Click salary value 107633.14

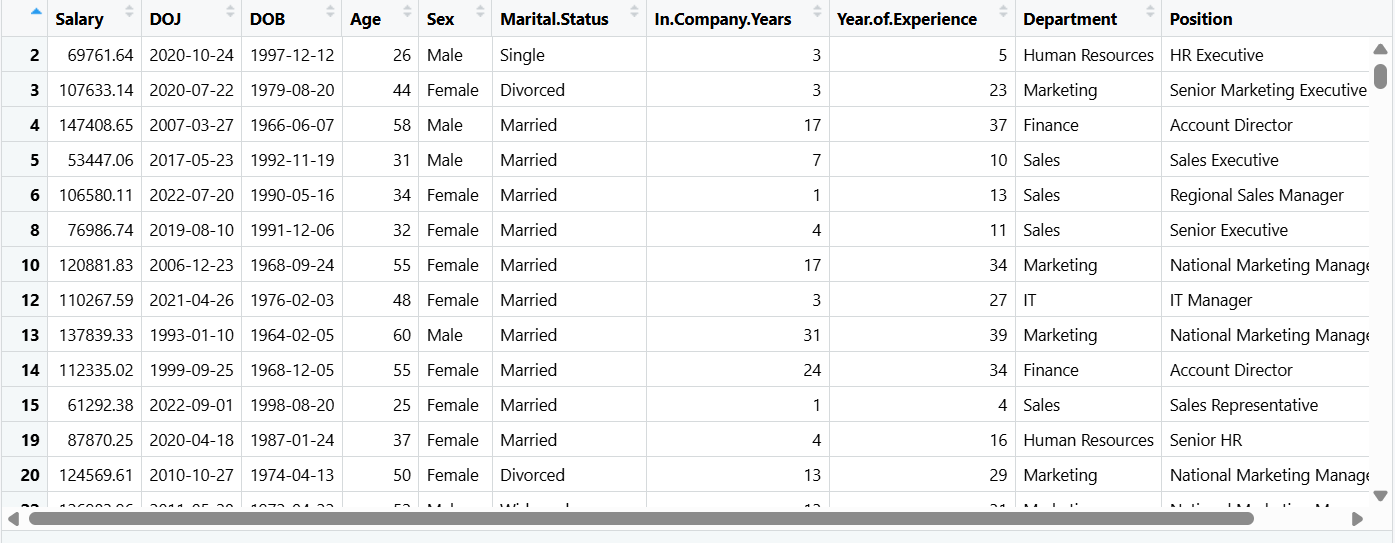96,90
